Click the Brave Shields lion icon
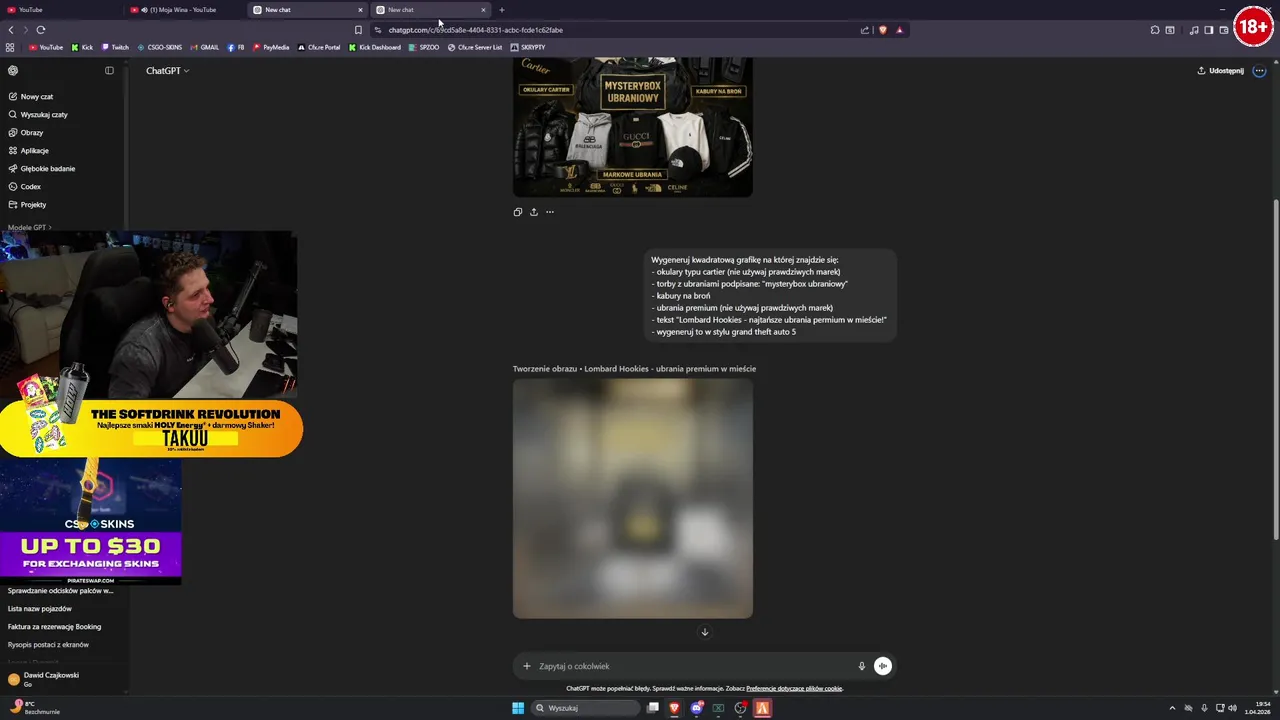Viewport: 1280px width, 720px height. click(883, 30)
